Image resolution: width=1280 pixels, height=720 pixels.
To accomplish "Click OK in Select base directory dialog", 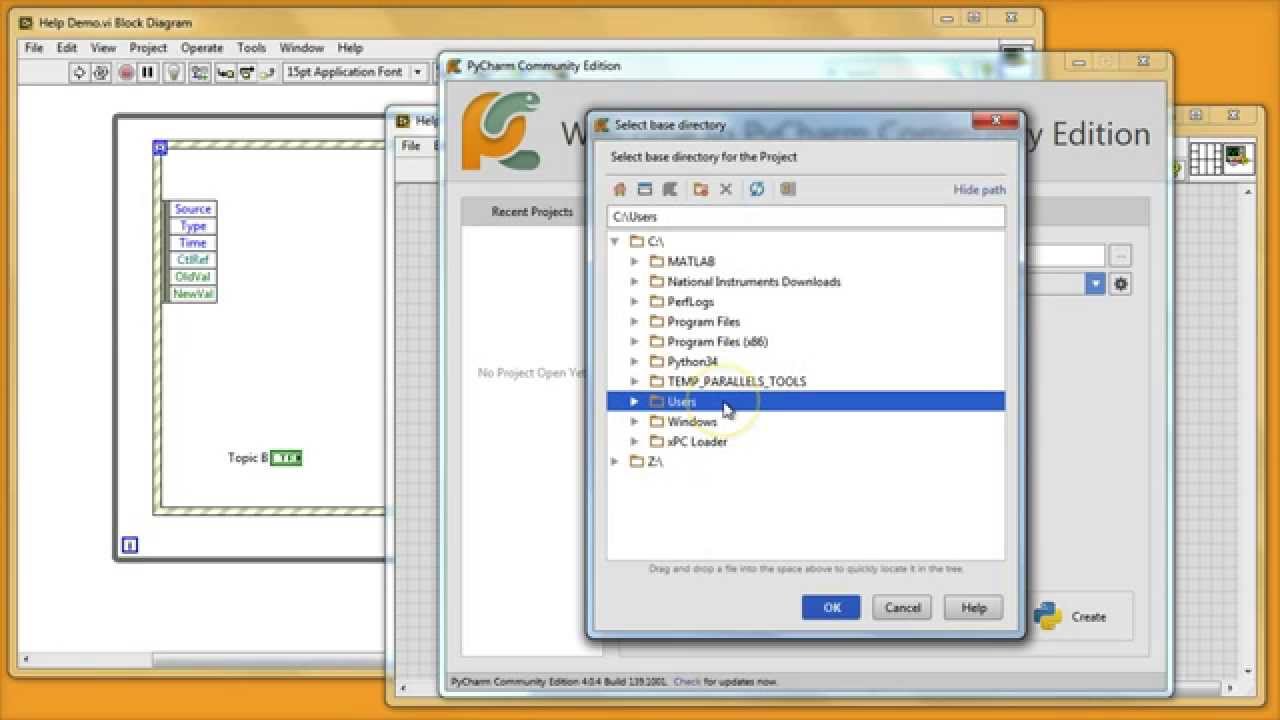I will click(831, 607).
